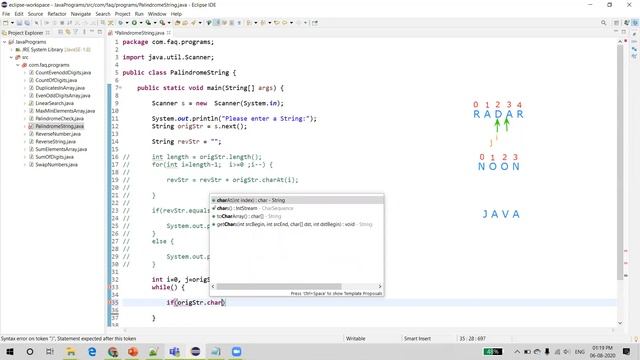The width and height of the screenshot is (640, 360).
Task: Collapse the com.faq.programs package node
Action: (x=18, y=65)
